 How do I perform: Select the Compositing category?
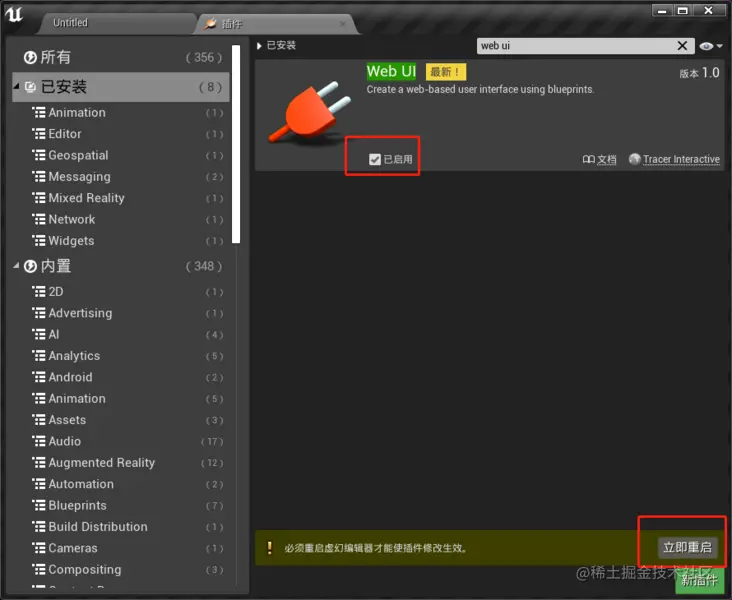[x=121, y=570]
